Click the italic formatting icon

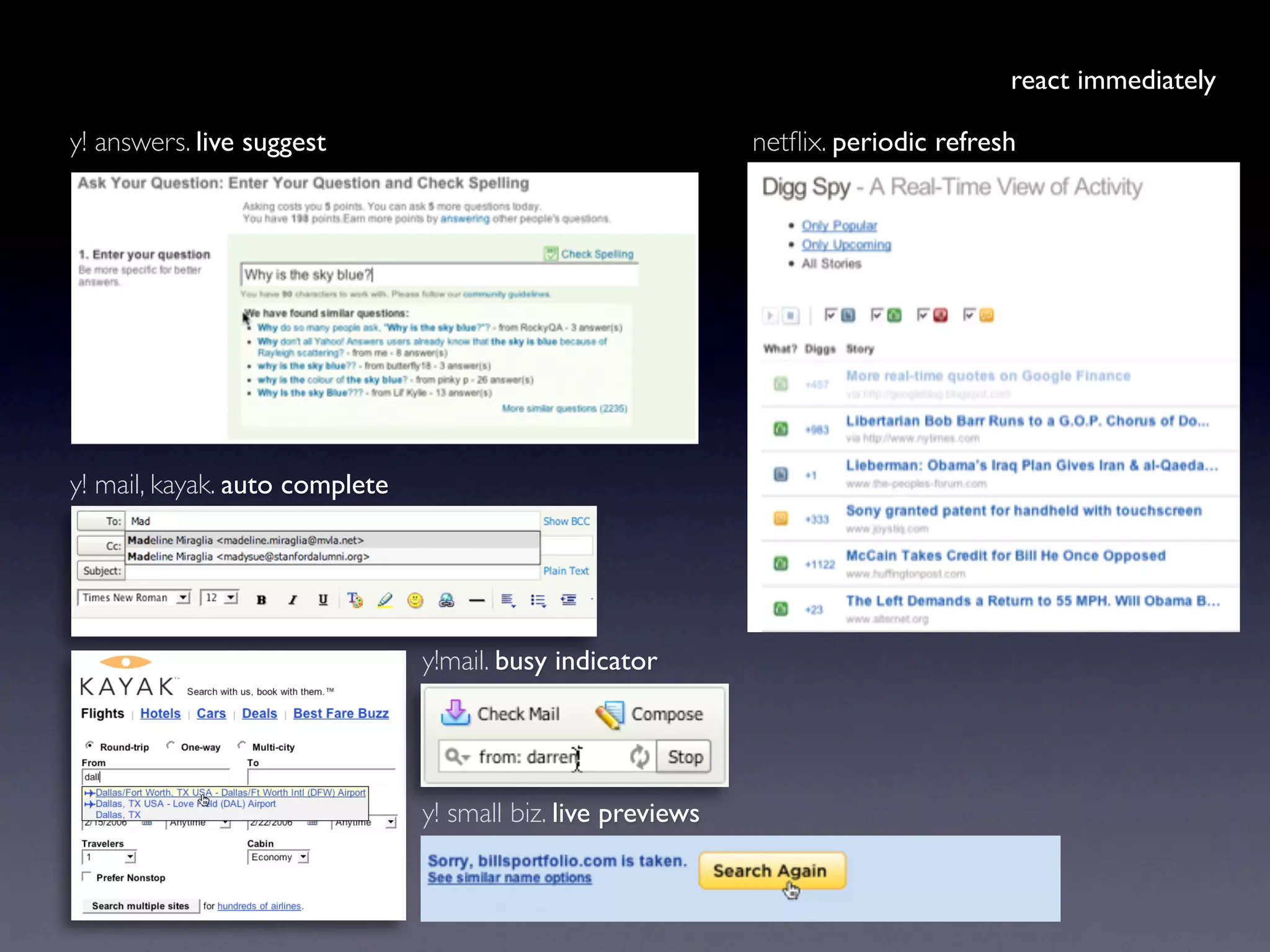[292, 599]
